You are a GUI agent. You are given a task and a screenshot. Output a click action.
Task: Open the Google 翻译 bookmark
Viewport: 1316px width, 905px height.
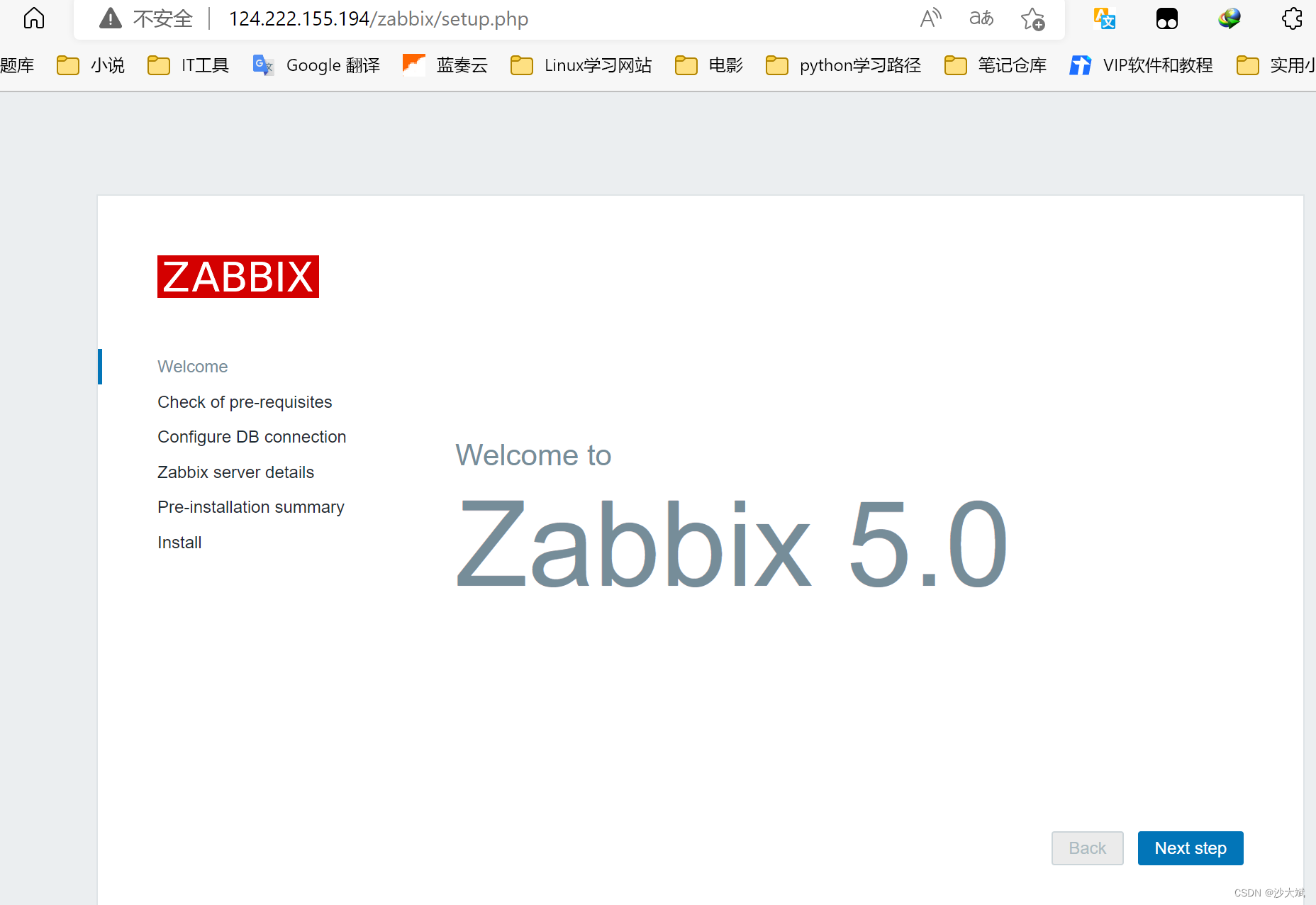click(x=316, y=65)
